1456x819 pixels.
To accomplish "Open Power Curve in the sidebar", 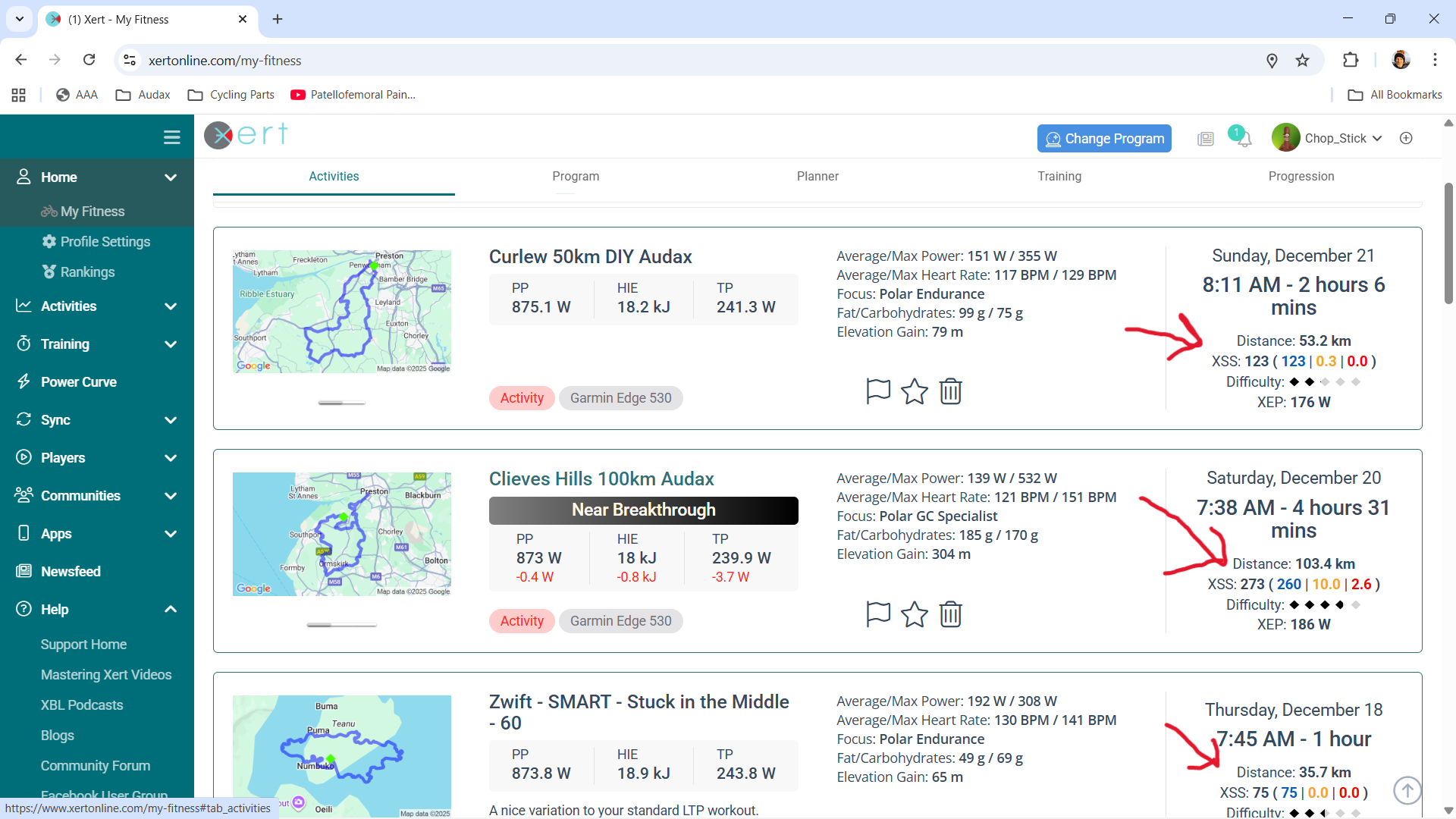I will [x=78, y=381].
